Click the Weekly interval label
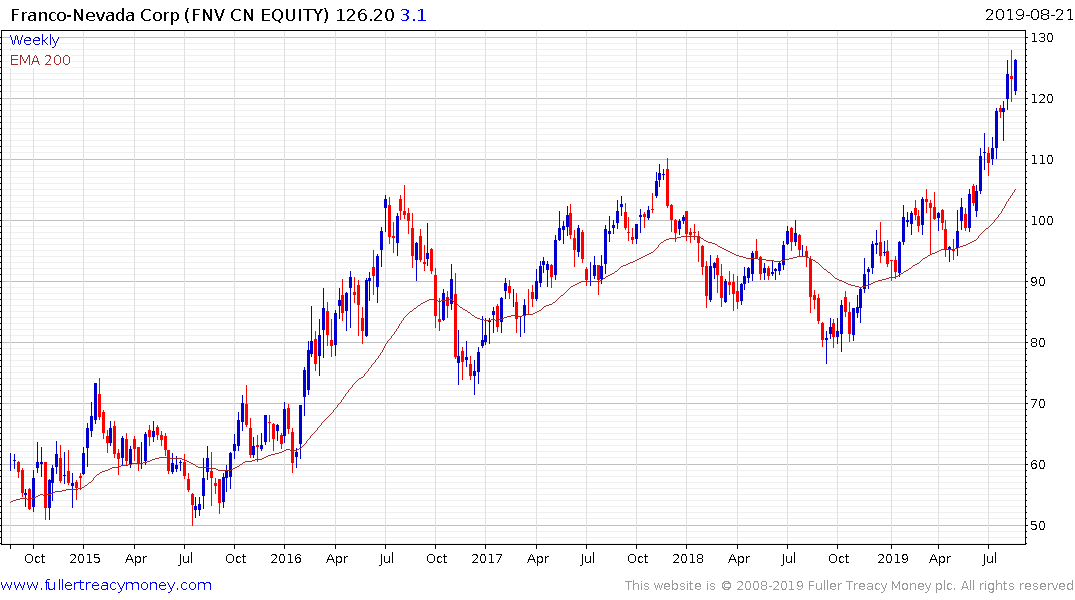 [34, 40]
